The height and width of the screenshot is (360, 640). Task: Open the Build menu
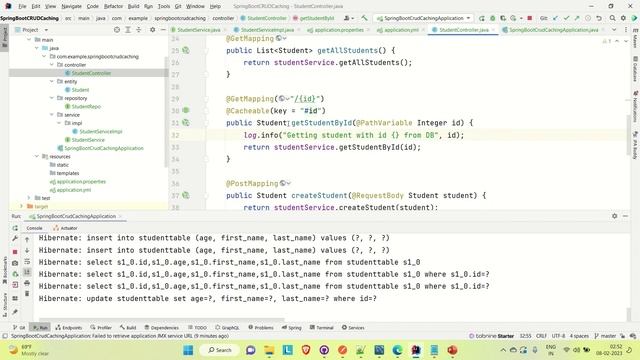click(x=133, y=6)
